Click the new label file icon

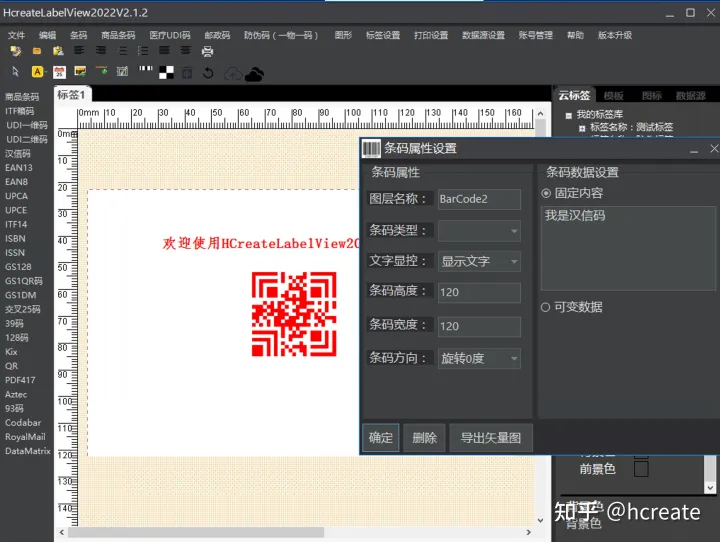click(16, 51)
